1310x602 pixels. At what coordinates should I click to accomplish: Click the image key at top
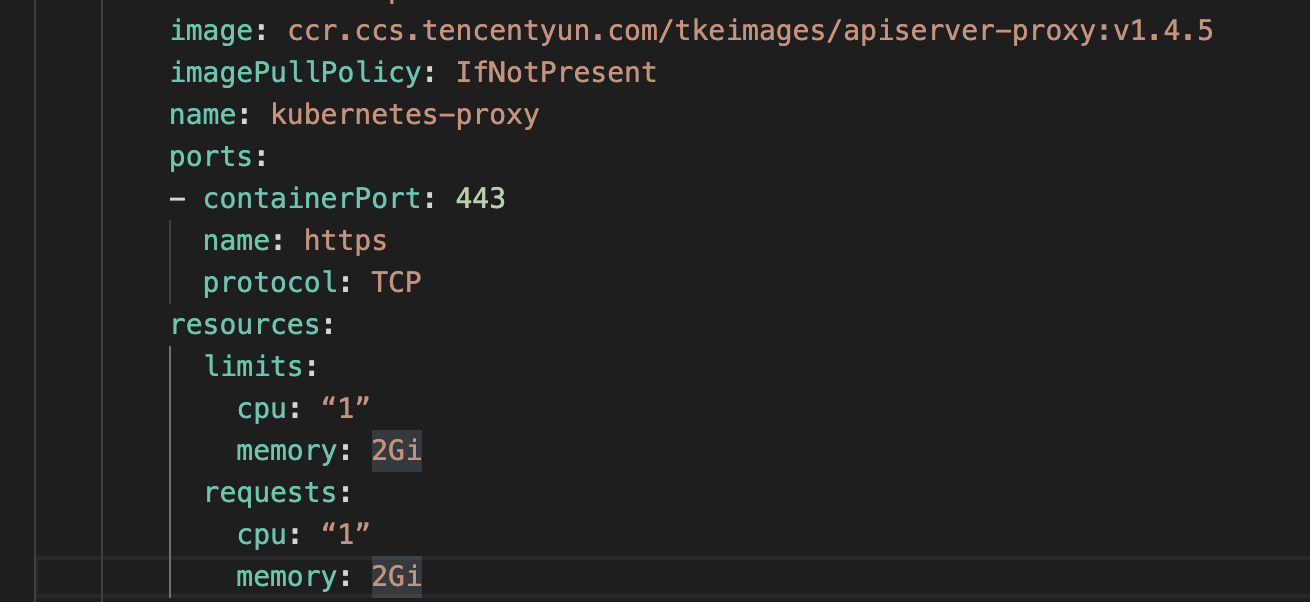(210, 31)
